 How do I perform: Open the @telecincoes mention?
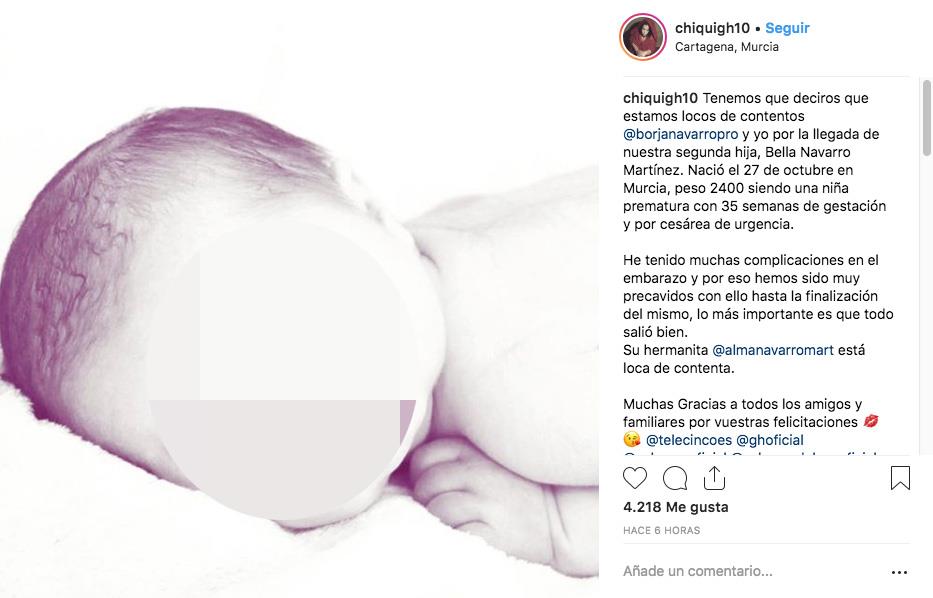point(688,440)
